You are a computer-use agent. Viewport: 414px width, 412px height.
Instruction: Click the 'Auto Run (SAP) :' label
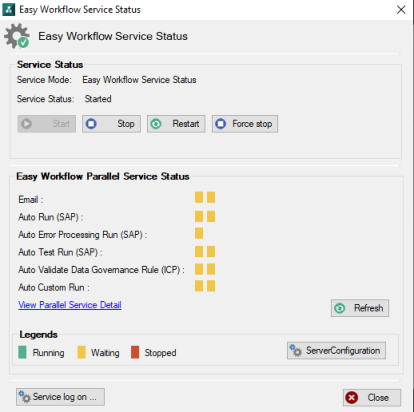pos(51,217)
